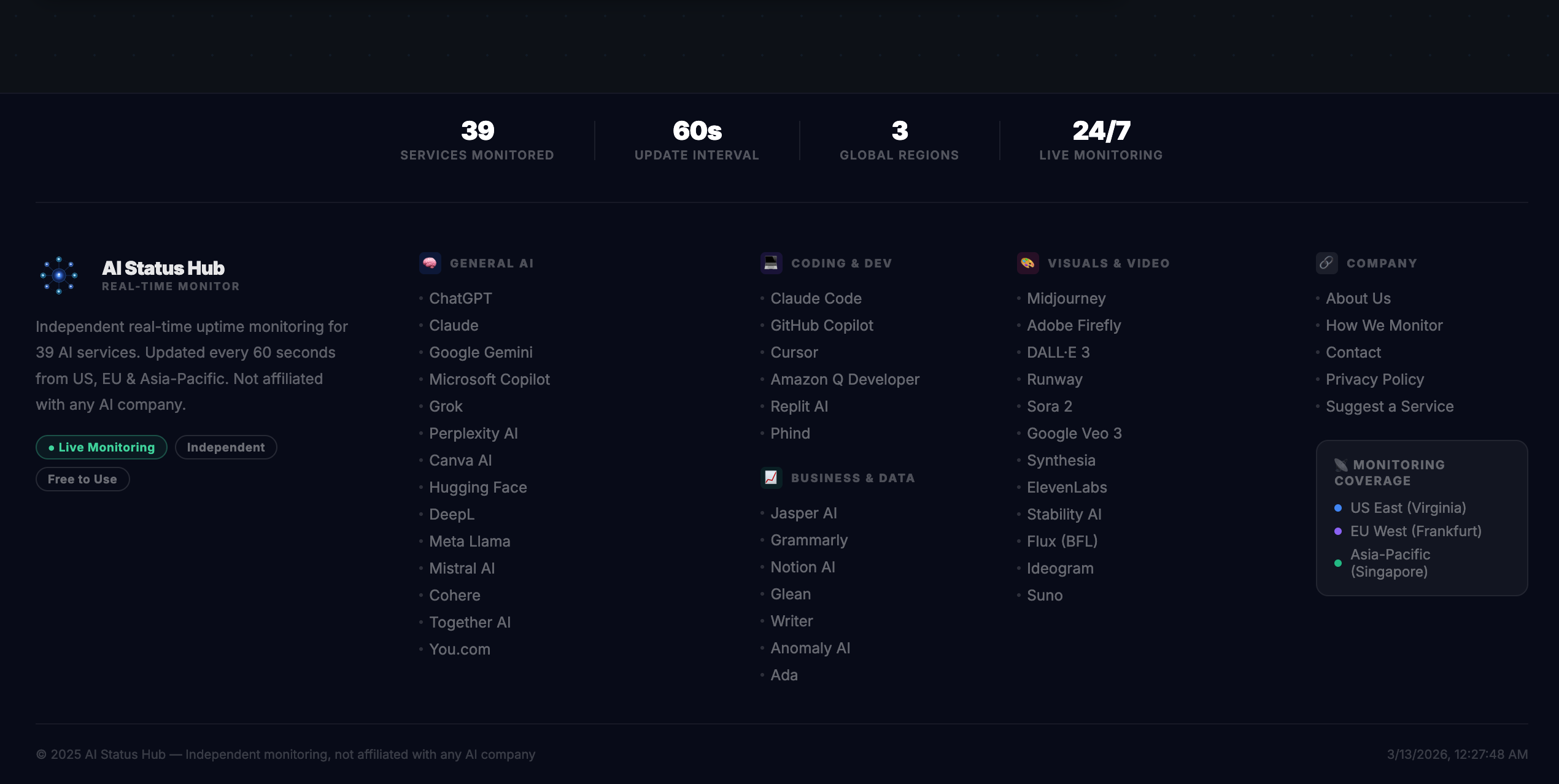Open the ChatGPT status link

tap(460, 298)
